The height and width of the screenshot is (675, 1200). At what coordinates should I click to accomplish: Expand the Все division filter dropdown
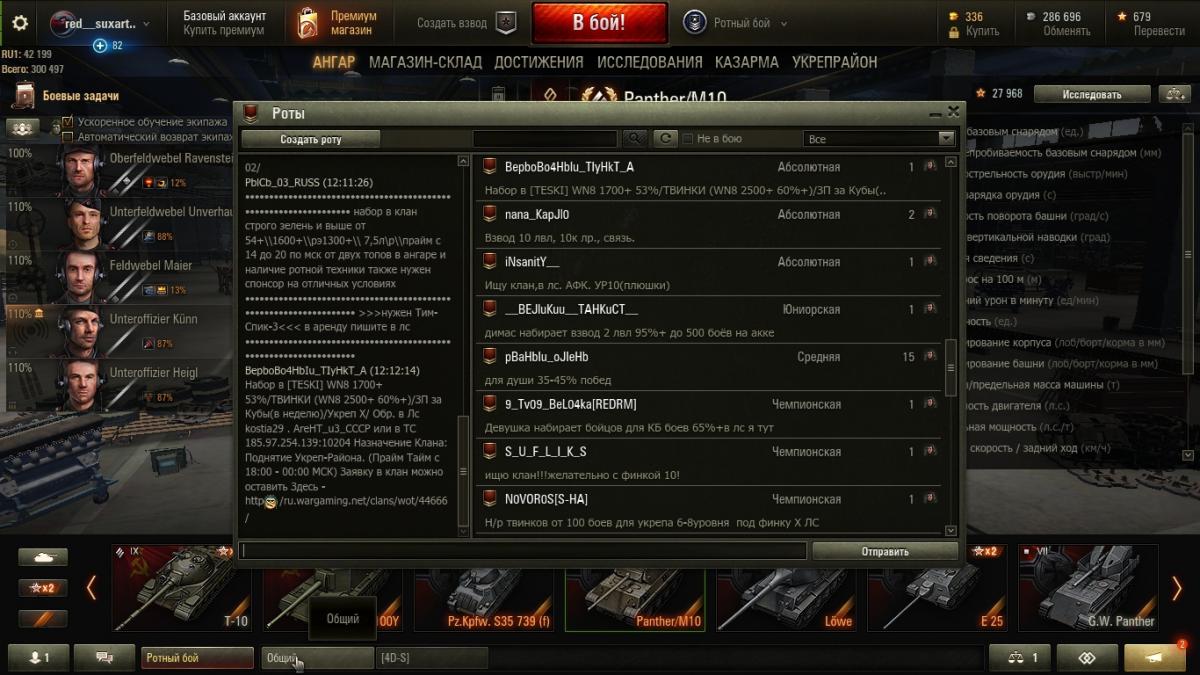coord(880,139)
